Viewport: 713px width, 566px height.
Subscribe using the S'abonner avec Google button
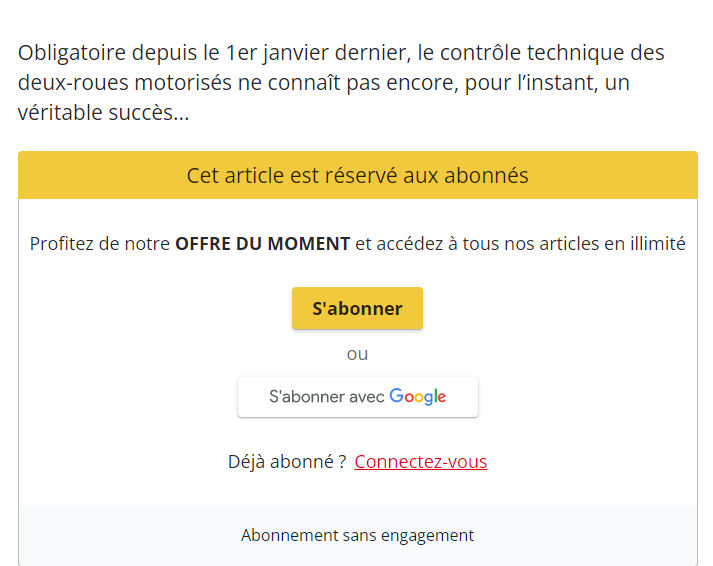click(357, 396)
